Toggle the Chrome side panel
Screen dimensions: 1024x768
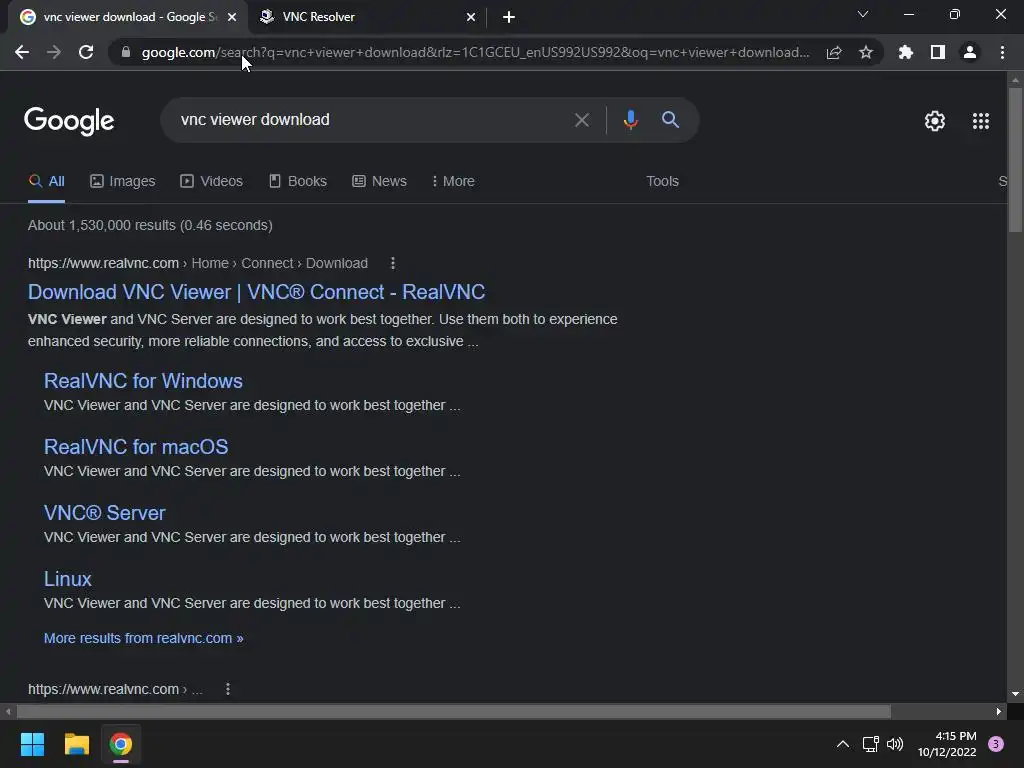pos(938,52)
